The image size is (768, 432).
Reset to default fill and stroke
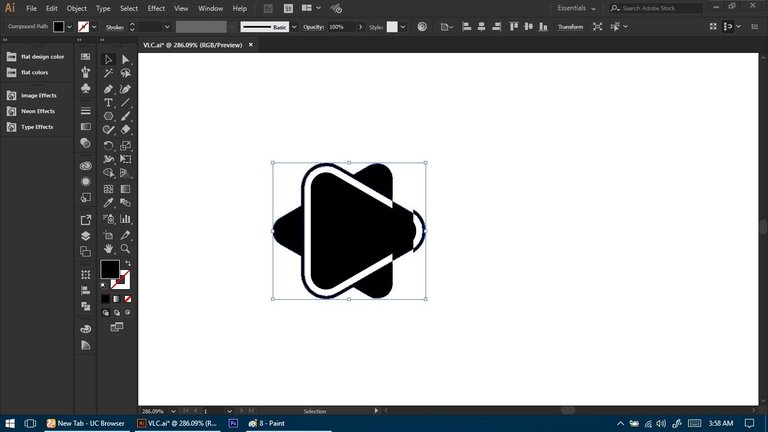[x=104, y=286]
